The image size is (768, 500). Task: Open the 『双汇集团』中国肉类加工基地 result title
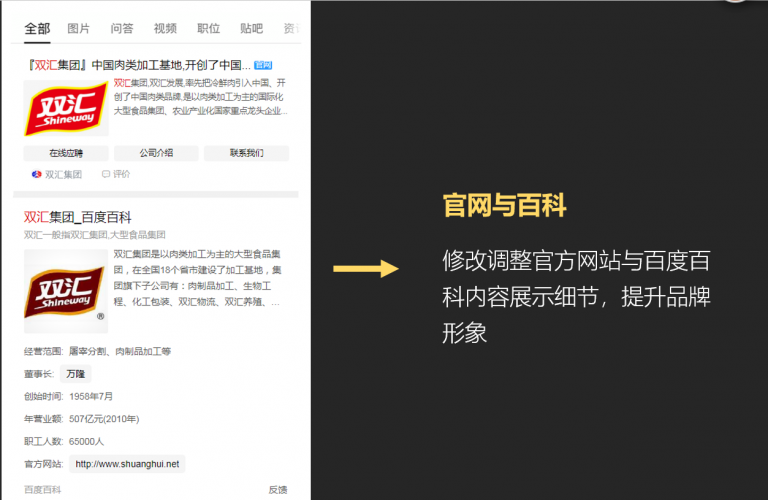tap(138, 65)
